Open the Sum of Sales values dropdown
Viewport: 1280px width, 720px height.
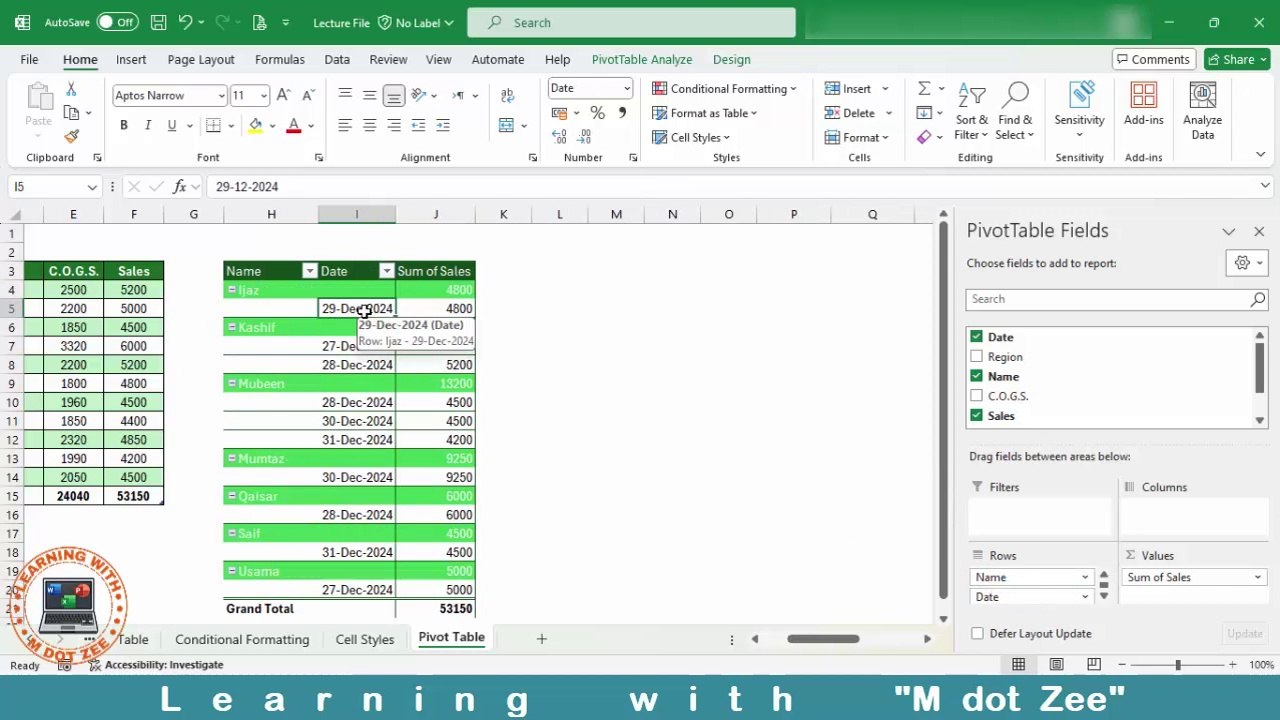point(1257,577)
